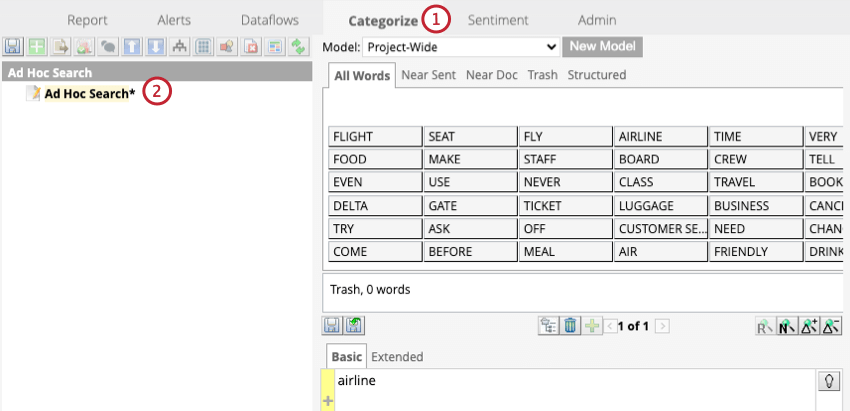The height and width of the screenshot is (411, 850).
Task: Click the save icon in left toolbar
Action: [x=13, y=46]
